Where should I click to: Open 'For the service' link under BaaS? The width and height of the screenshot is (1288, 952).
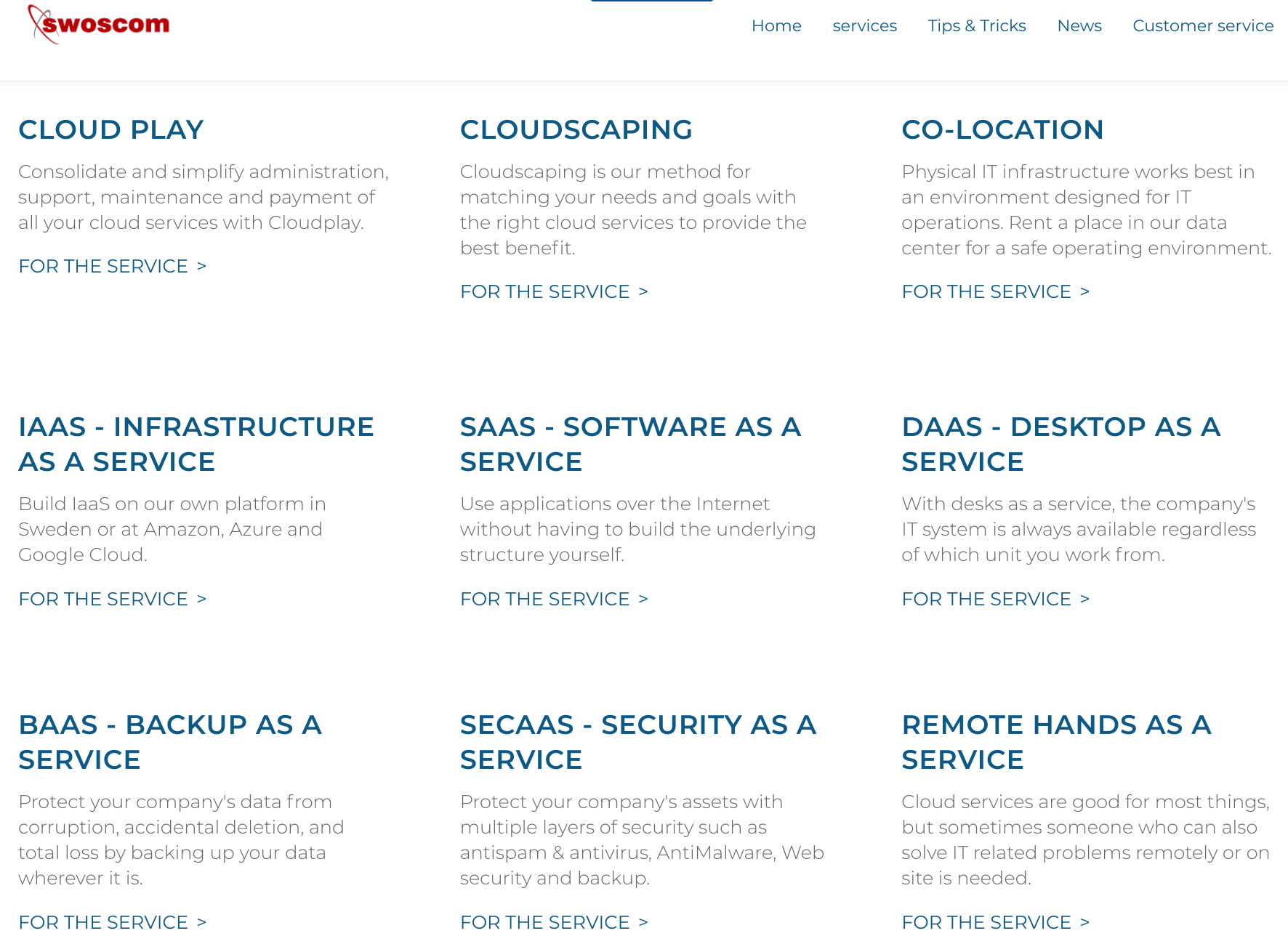[113, 922]
